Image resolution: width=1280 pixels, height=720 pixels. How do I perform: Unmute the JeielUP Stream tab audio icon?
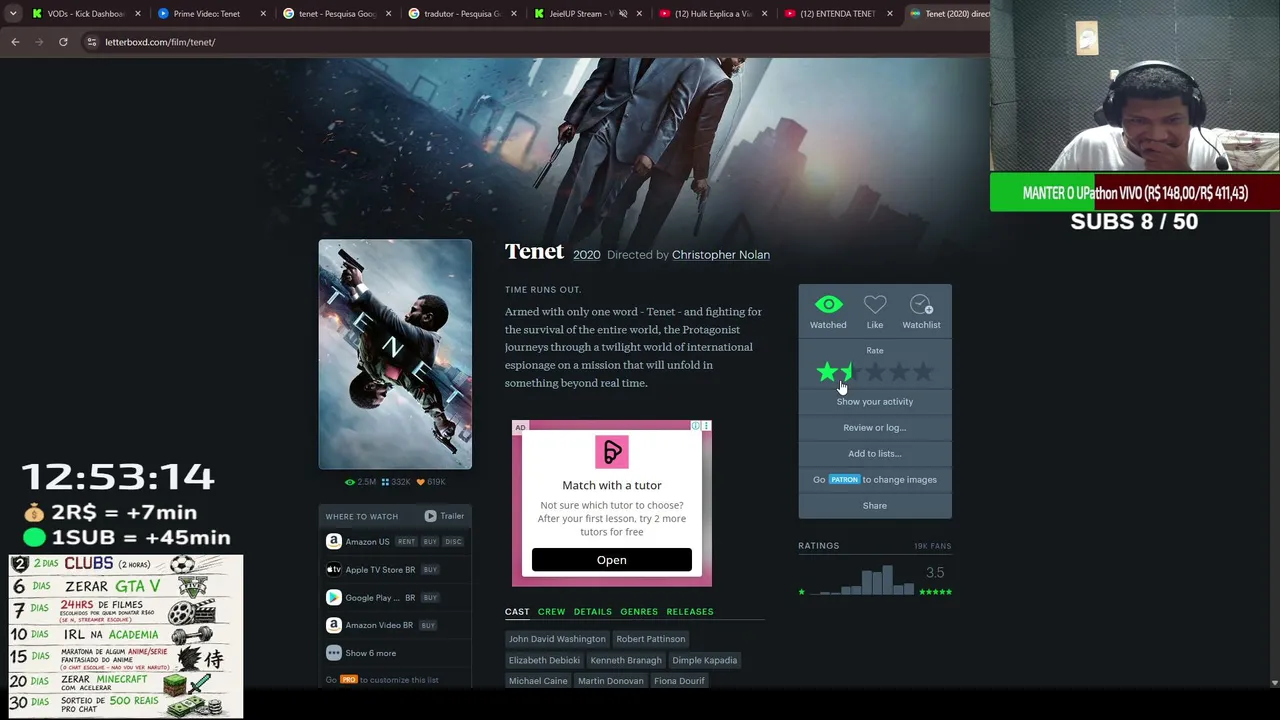click(622, 14)
